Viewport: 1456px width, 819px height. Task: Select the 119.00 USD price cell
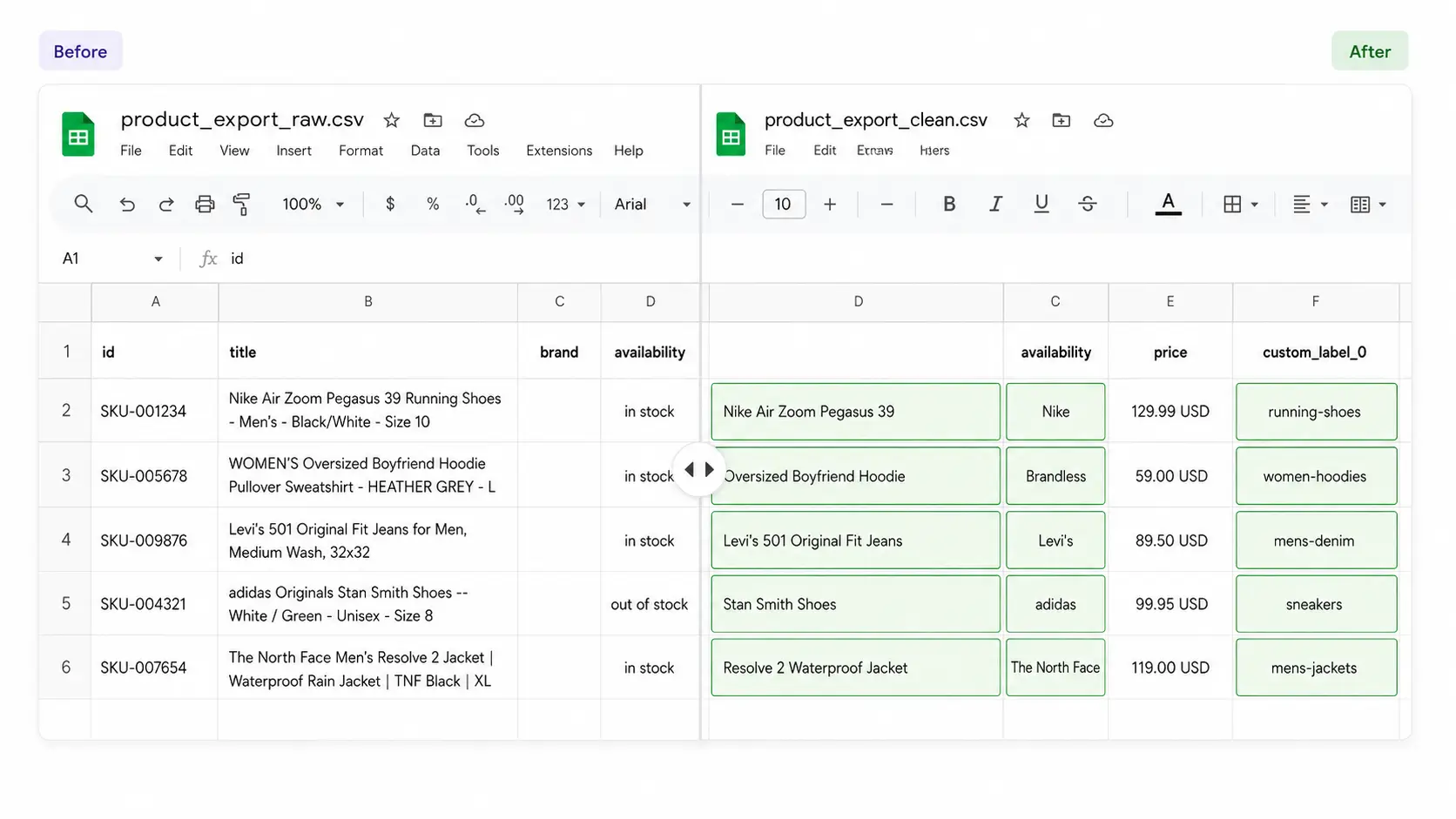point(1170,668)
